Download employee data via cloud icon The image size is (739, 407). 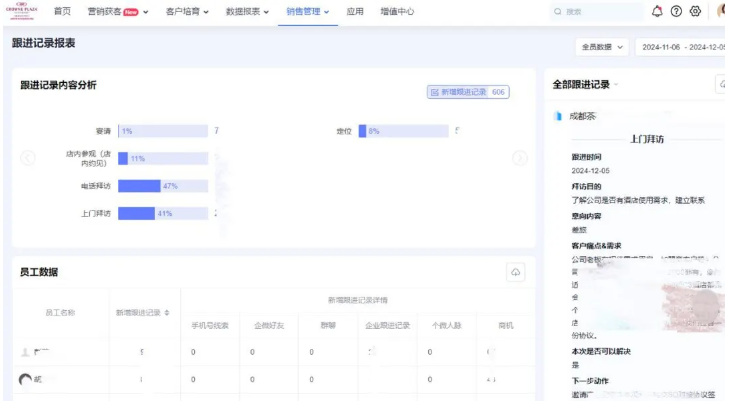[516, 272]
